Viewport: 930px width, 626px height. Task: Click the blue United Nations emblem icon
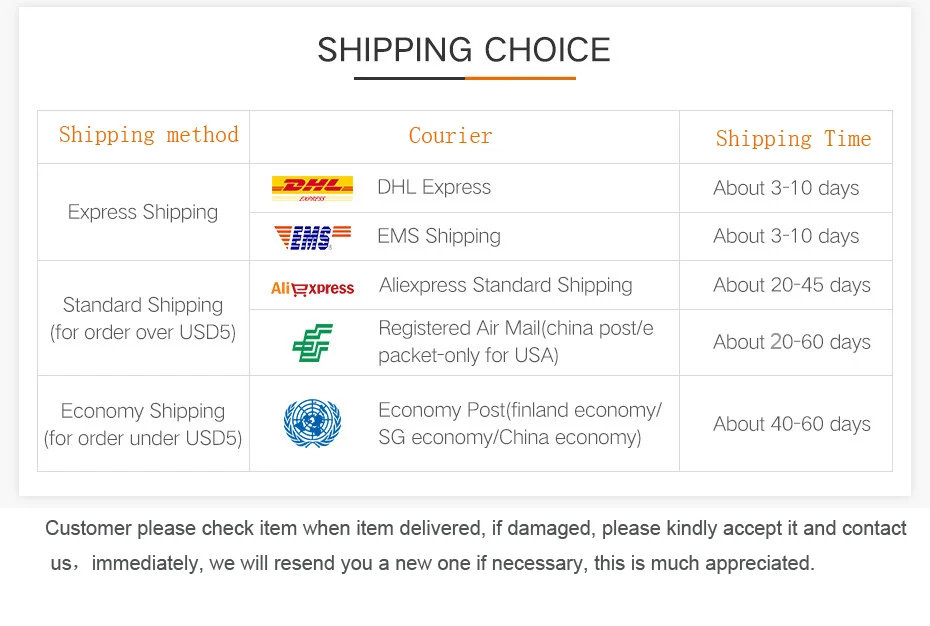(312, 423)
